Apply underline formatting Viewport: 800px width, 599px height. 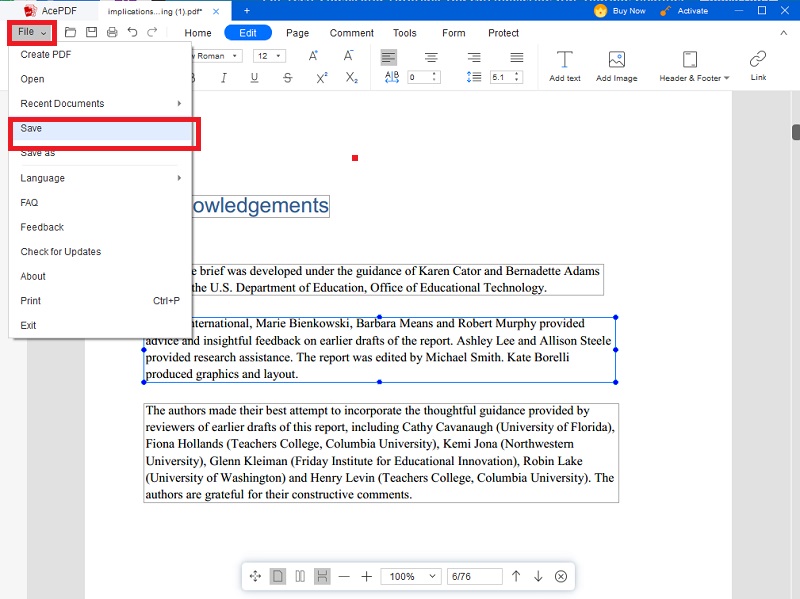pos(254,78)
